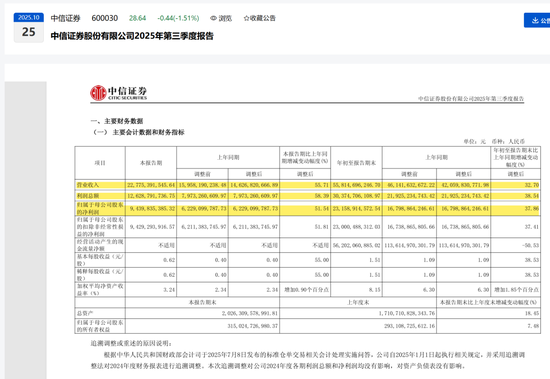Click the page header text 中信证券股份有限公司2025年第三季度报告 above the rule

471,99
